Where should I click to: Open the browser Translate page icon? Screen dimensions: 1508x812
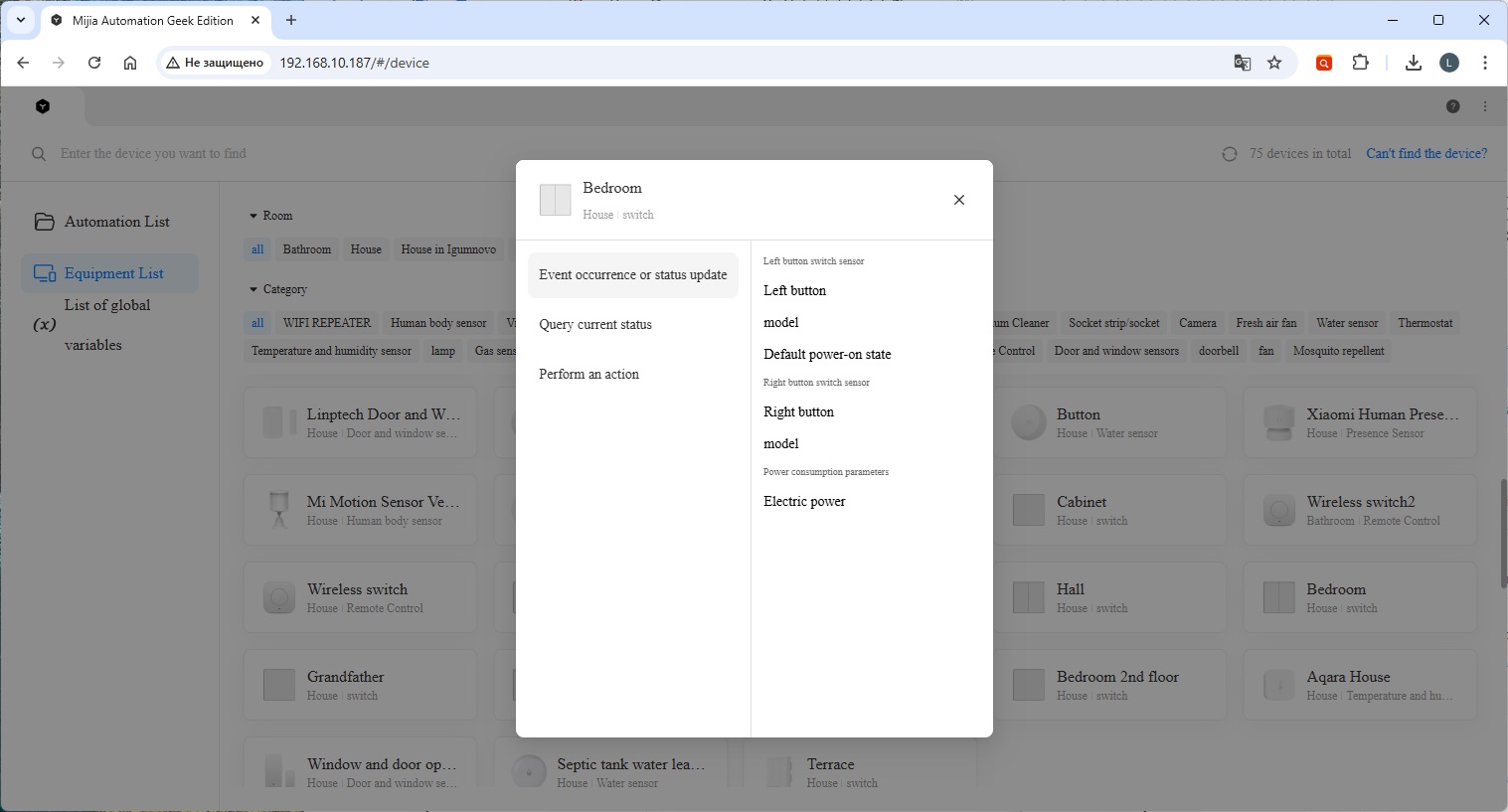pyautogui.click(x=1242, y=63)
